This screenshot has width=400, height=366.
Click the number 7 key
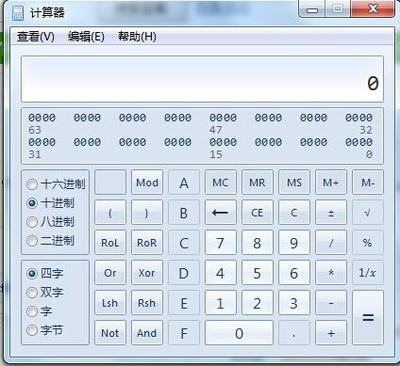coord(221,243)
